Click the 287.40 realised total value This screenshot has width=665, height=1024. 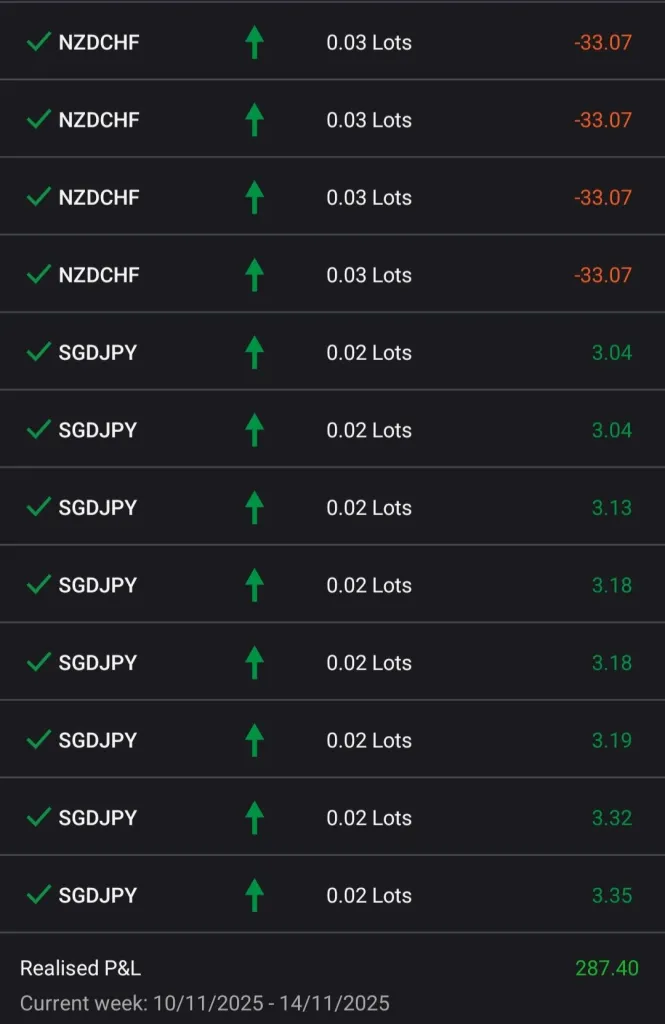coord(606,968)
